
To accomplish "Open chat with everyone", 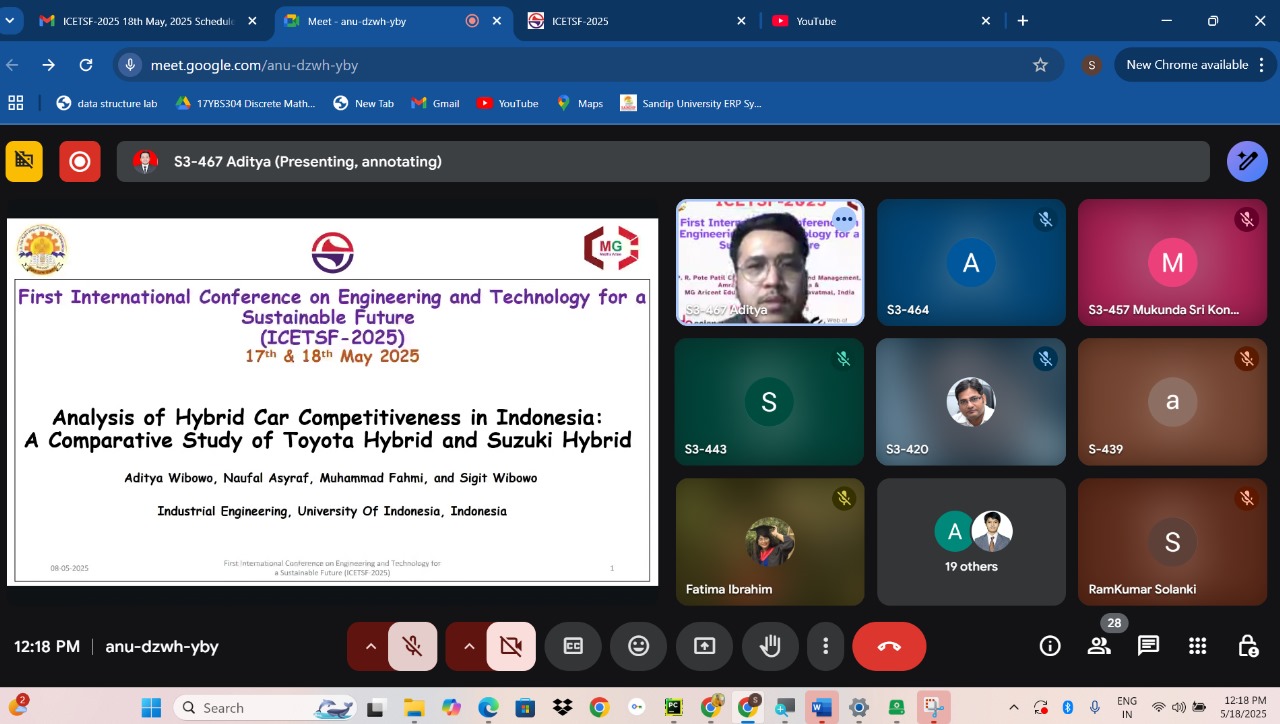I will (x=1148, y=646).
